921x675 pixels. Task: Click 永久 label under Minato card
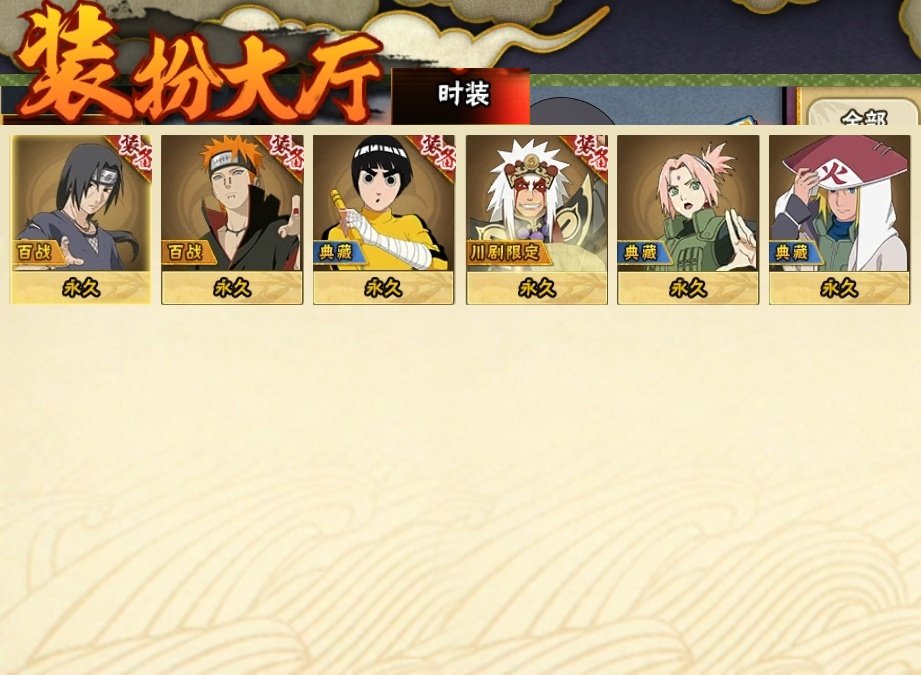coord(839,288)
